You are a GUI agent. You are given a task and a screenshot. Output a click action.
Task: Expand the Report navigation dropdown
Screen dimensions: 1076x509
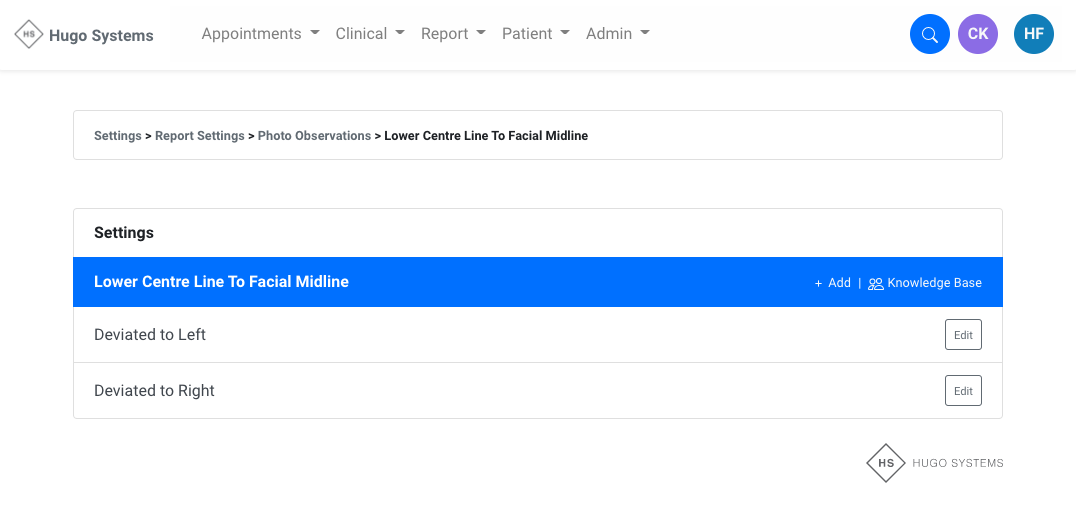coord(453,34)
